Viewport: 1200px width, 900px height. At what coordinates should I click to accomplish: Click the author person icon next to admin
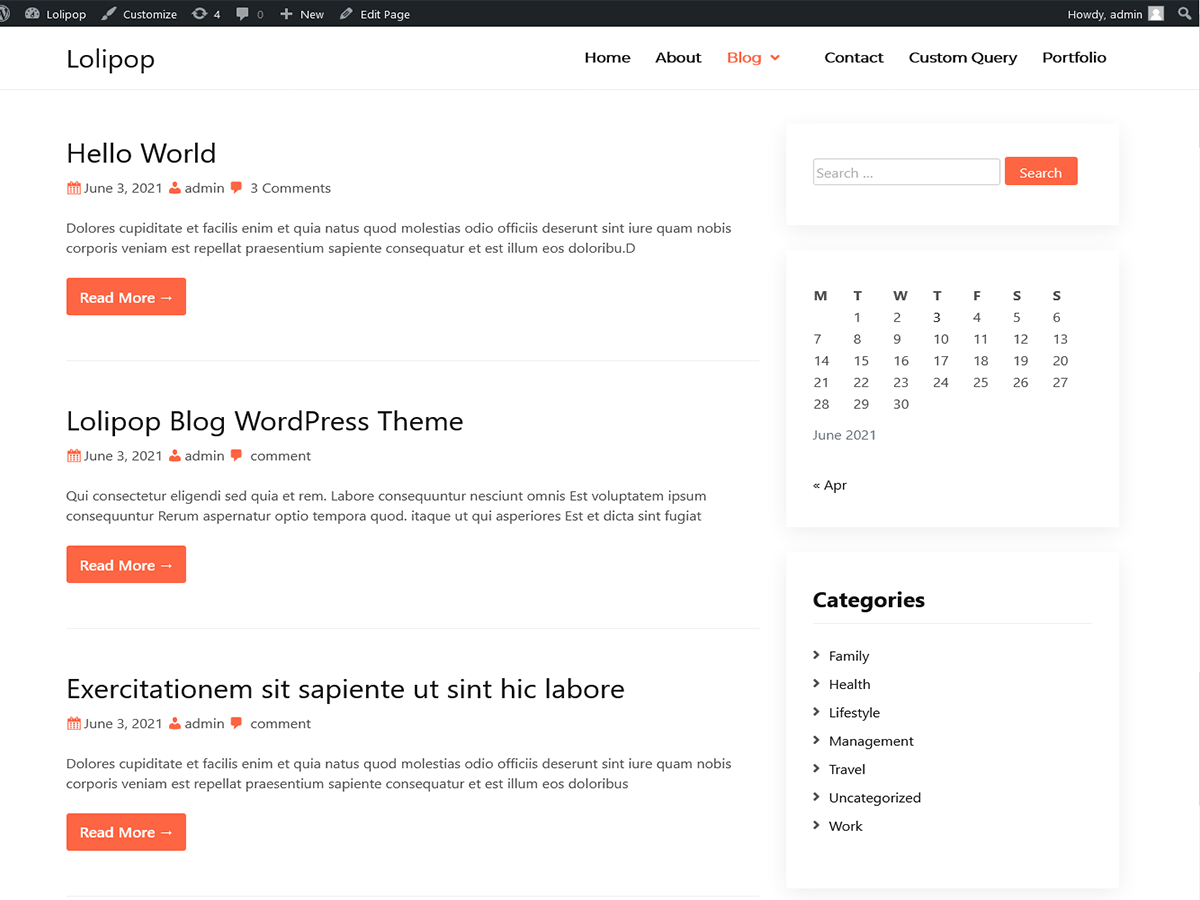175,187
